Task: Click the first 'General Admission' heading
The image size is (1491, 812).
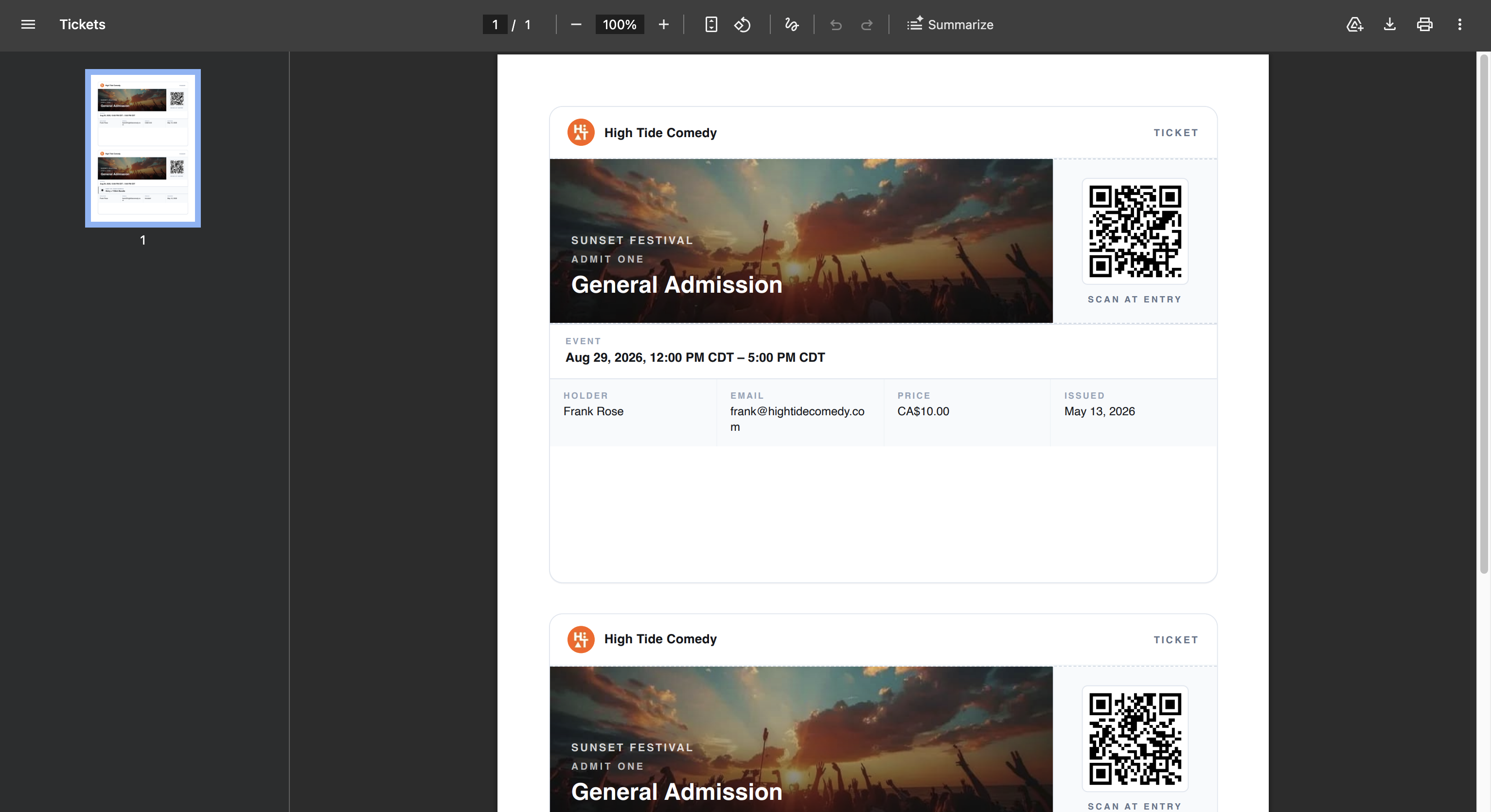Action: tap(676, 285)
